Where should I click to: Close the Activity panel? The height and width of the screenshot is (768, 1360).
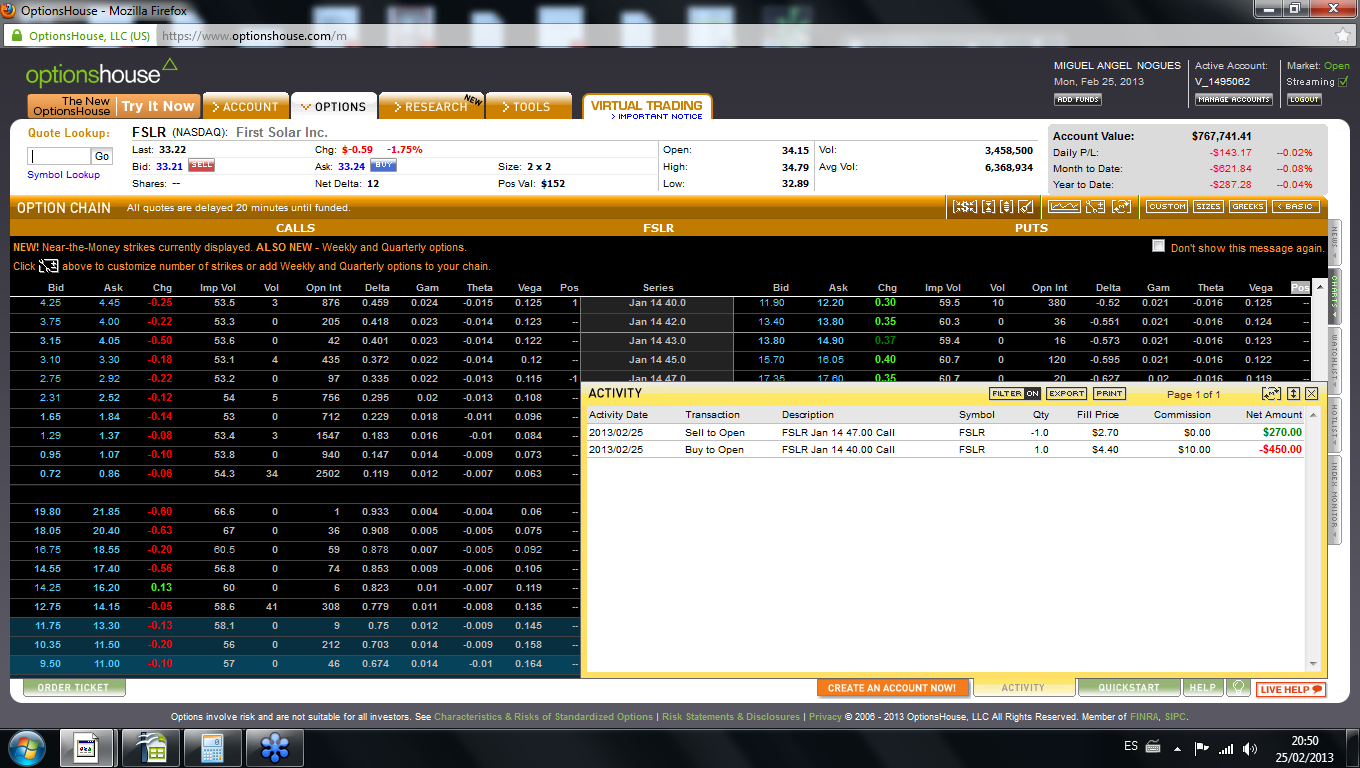1311,394
